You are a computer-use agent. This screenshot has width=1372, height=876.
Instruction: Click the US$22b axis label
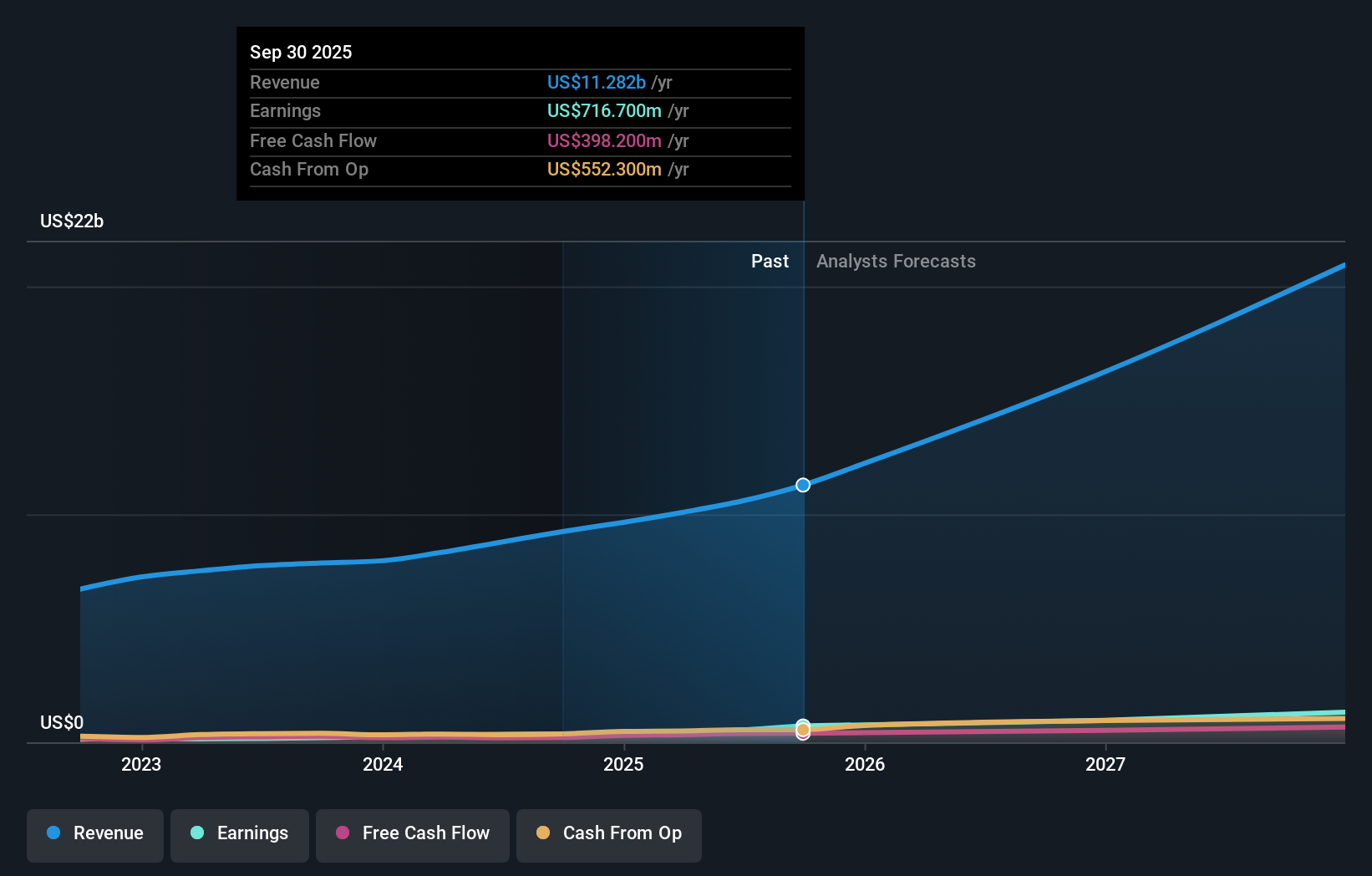point(72,221)
